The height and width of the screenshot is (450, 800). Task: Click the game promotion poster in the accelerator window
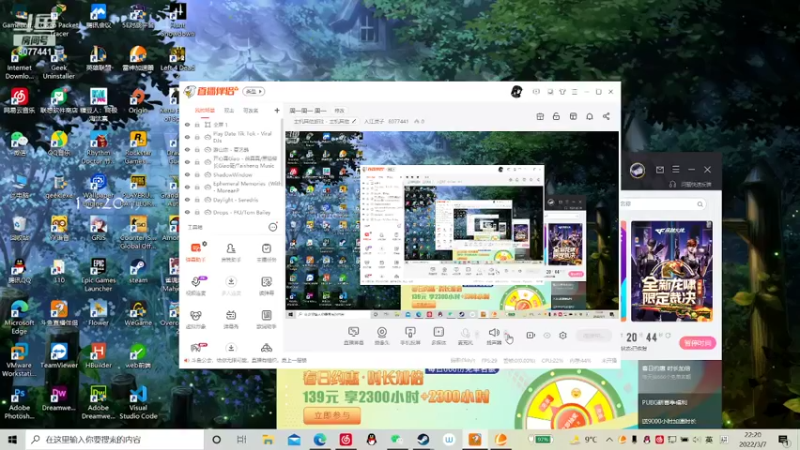[x=671, y=271]
